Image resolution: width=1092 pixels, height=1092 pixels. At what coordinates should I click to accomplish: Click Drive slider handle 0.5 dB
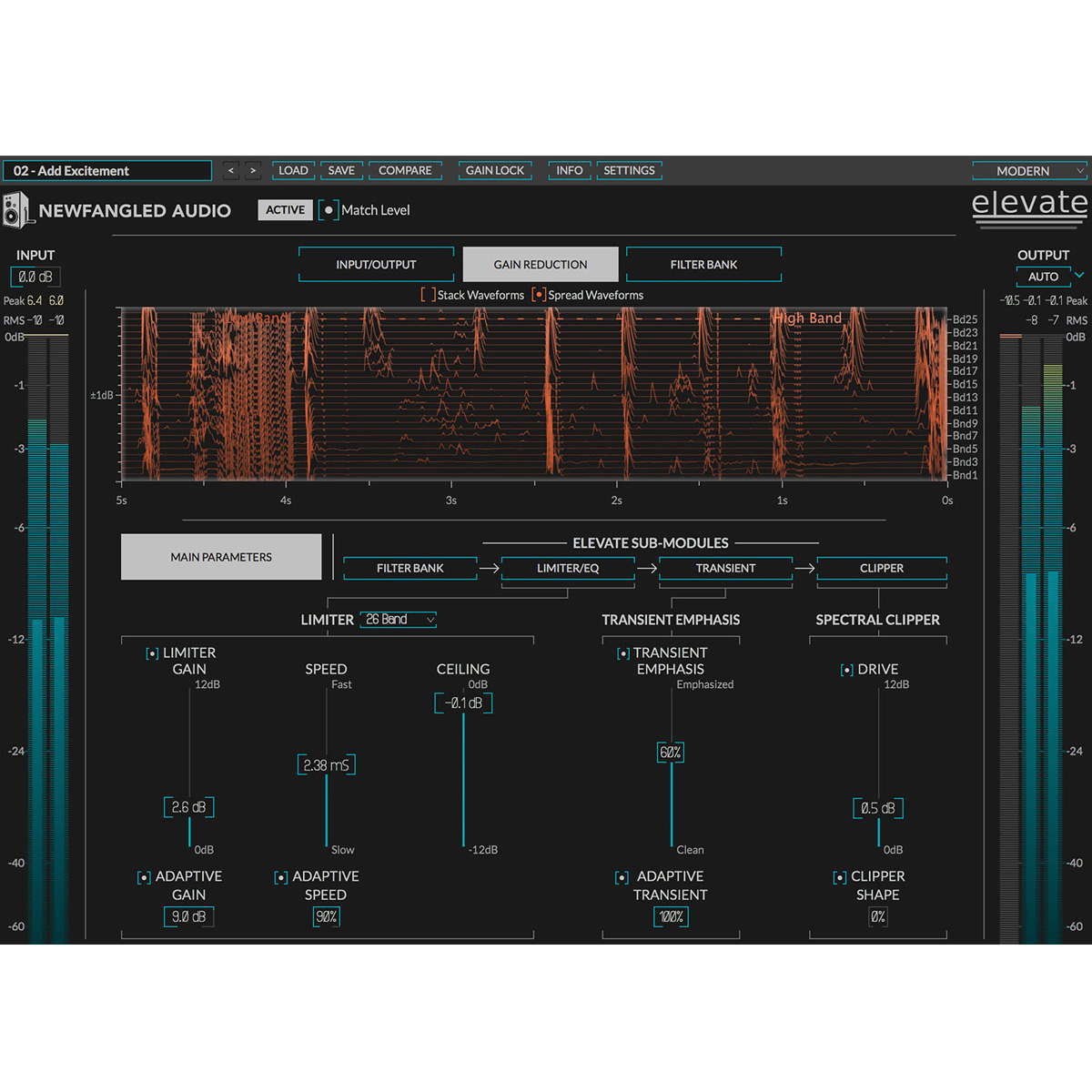click(x=878, y=808)
